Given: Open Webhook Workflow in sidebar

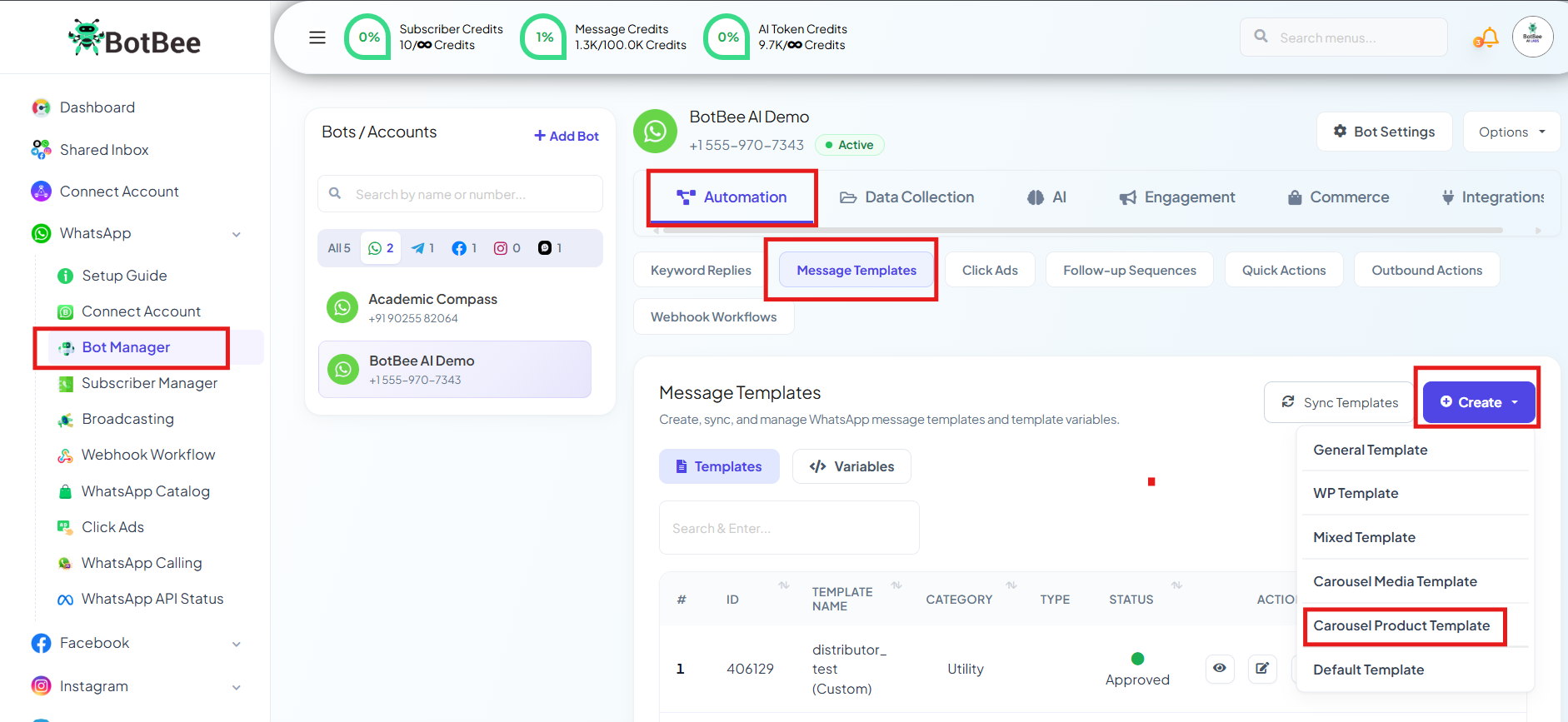Looking at the screenshot, I should click(x=148, y=455).
